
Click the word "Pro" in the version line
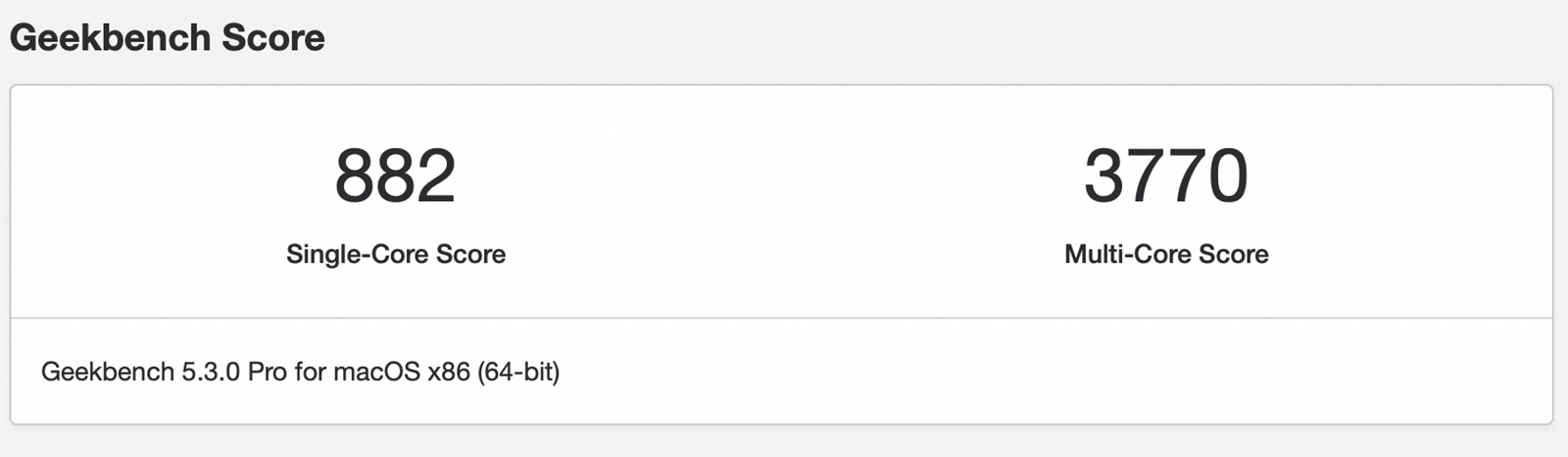click(x=267, y=373)
